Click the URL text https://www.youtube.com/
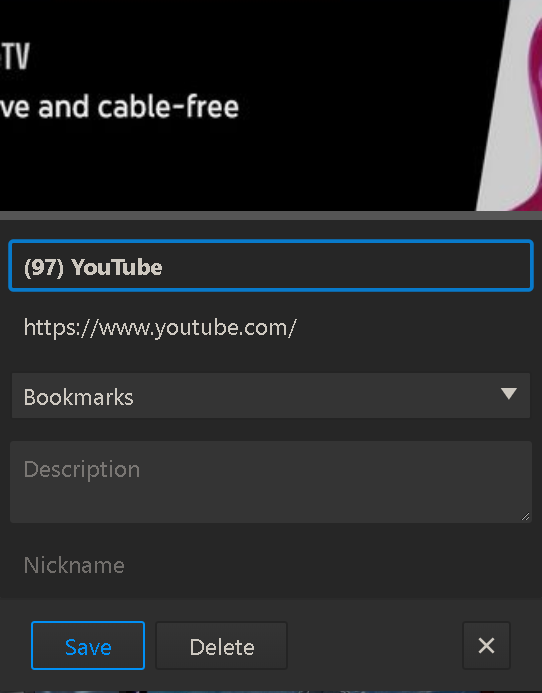This screenshot has width=542, height=693. [x=160, y=328]
